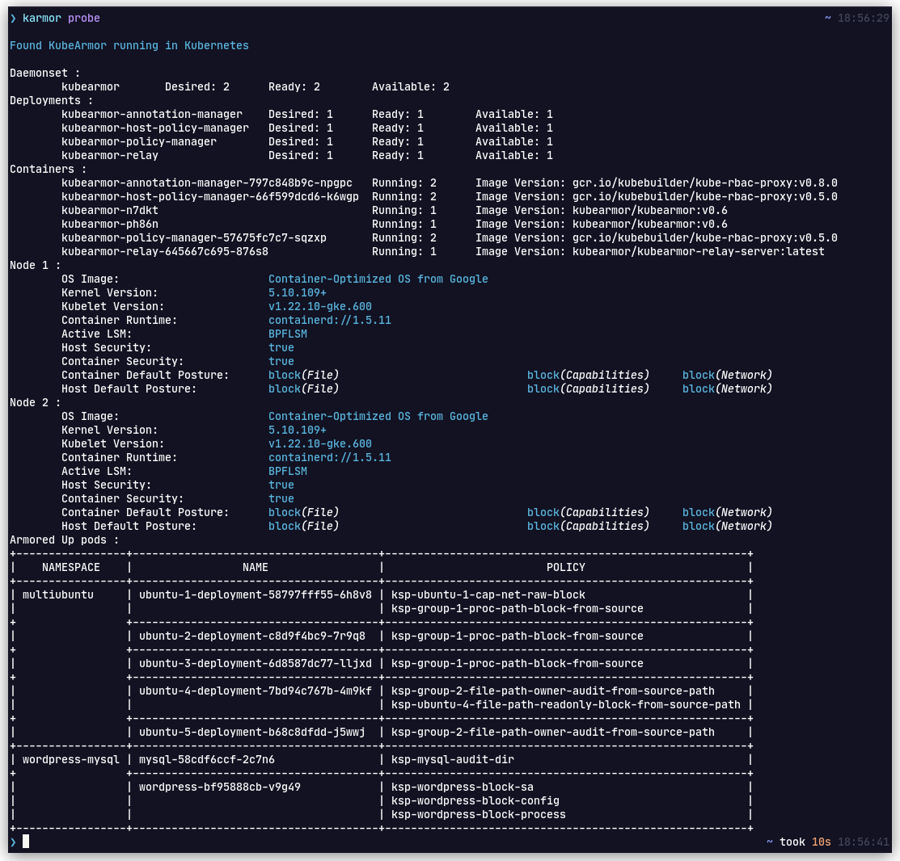Select policy 'ksp-wordpress-block-config'
This screenshot has height=861, width=900.
(475, 801)
